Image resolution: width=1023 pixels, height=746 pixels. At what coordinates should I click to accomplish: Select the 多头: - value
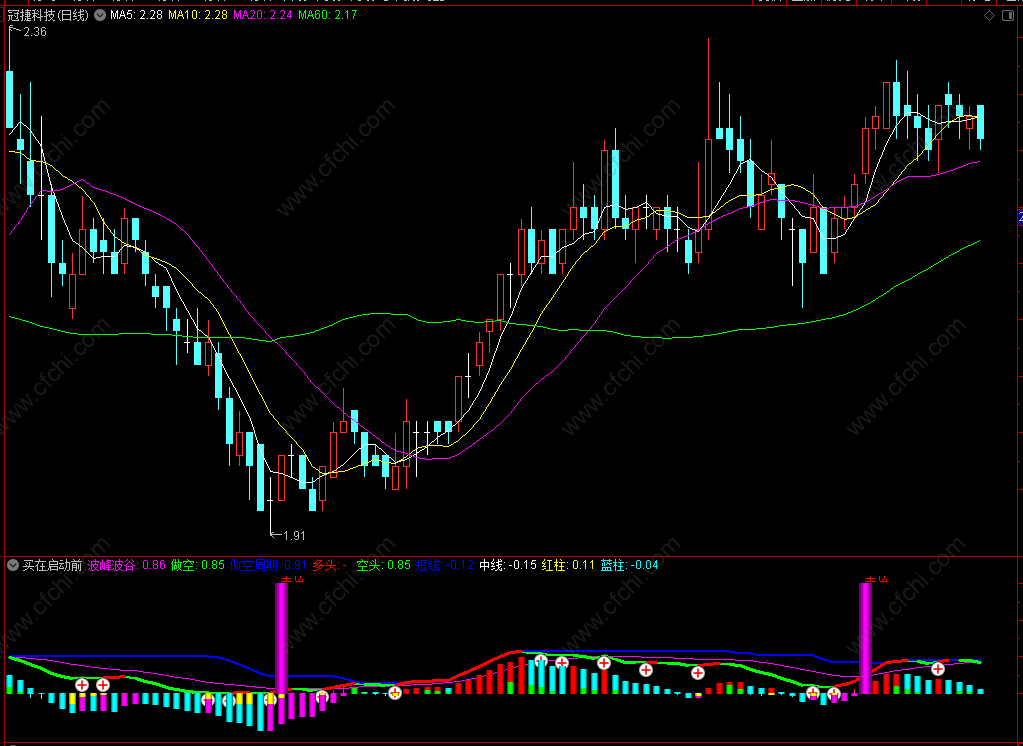click(329, 565)
